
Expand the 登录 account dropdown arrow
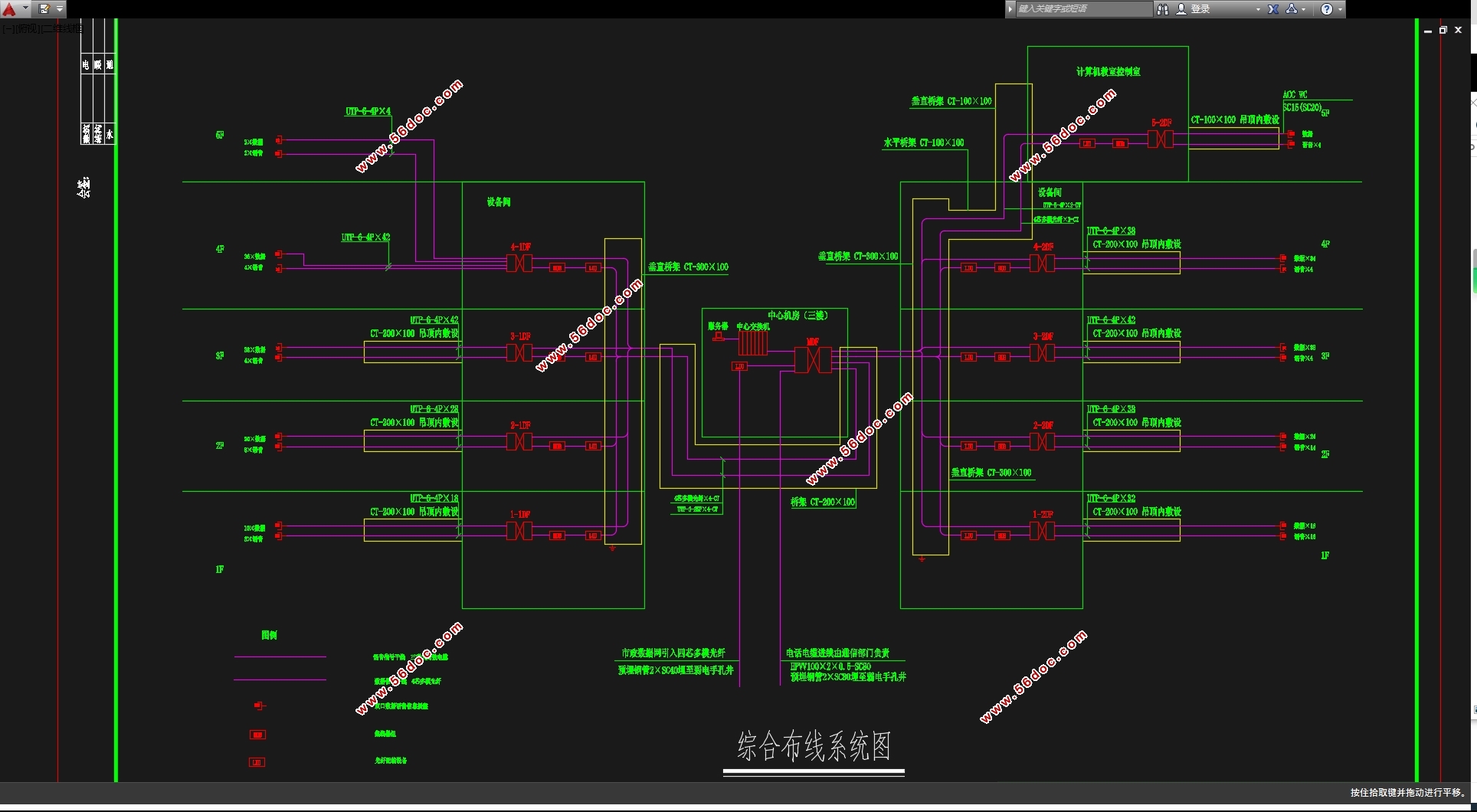pyautogui.click(x=1258, y=9)
